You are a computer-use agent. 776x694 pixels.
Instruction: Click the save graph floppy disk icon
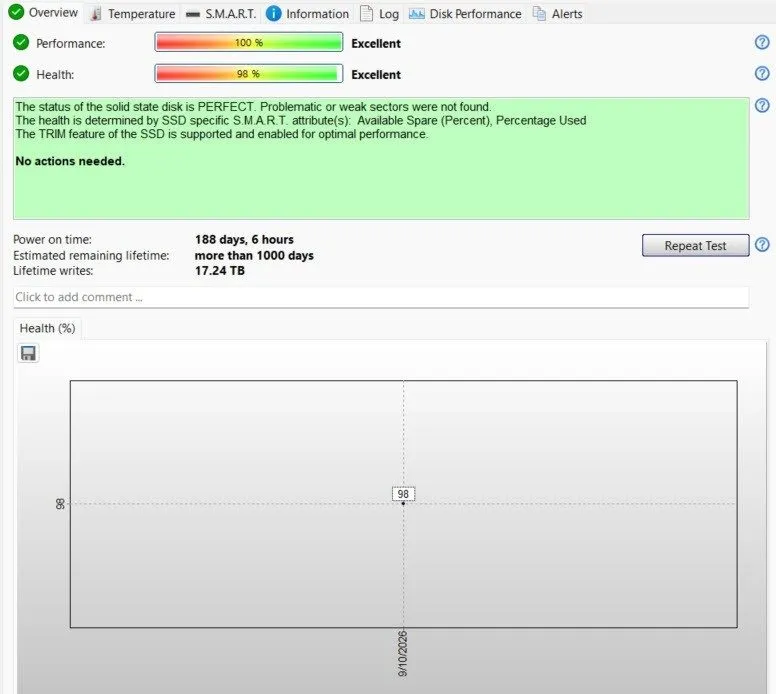click(x=28, y=353)
